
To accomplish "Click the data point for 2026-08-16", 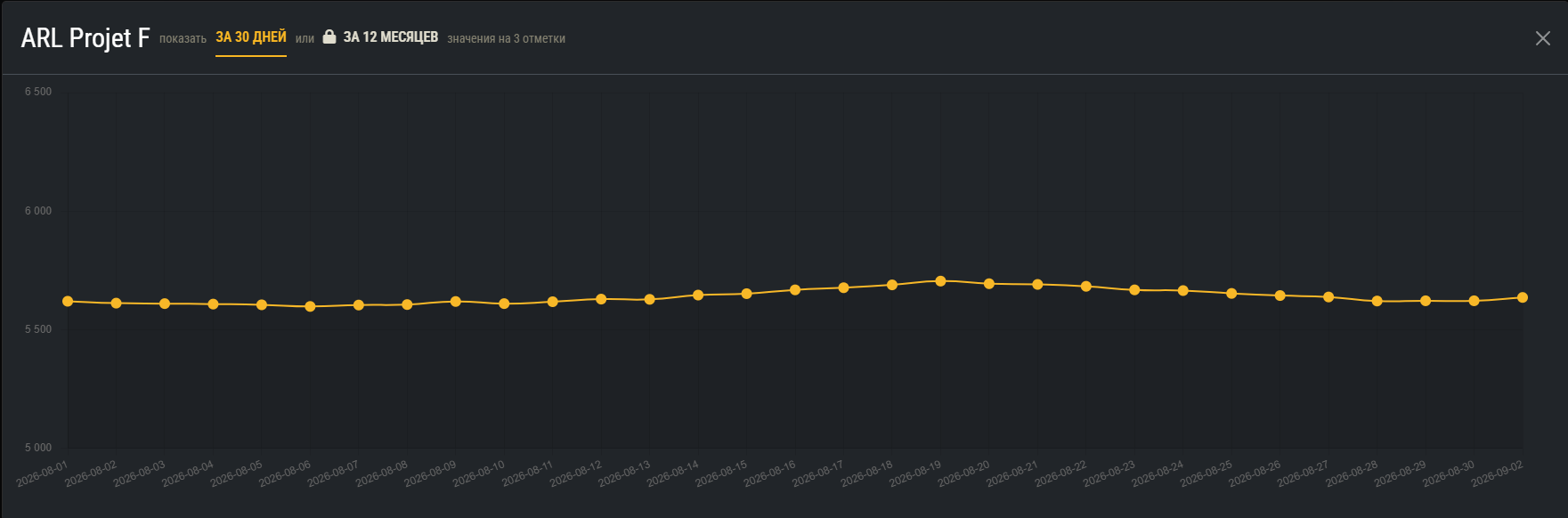I will tap(795, 290).
